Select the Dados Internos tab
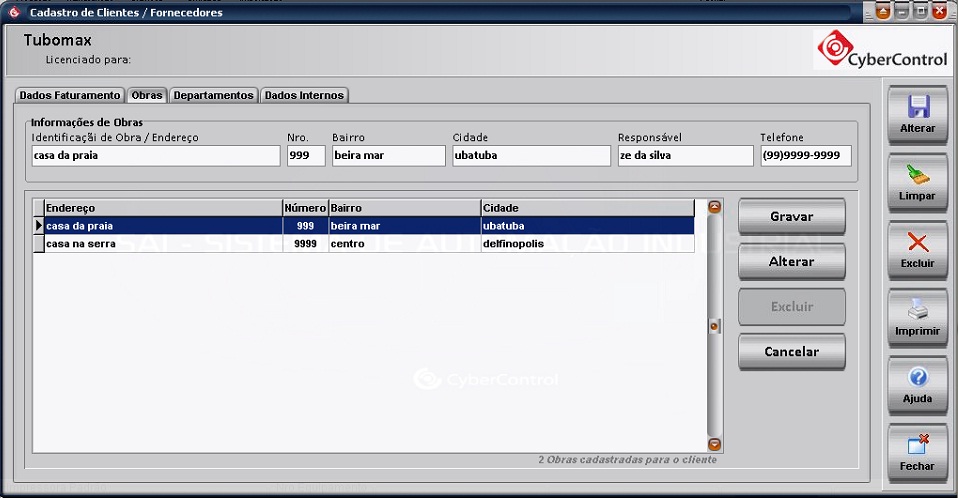 pos(304,96)
